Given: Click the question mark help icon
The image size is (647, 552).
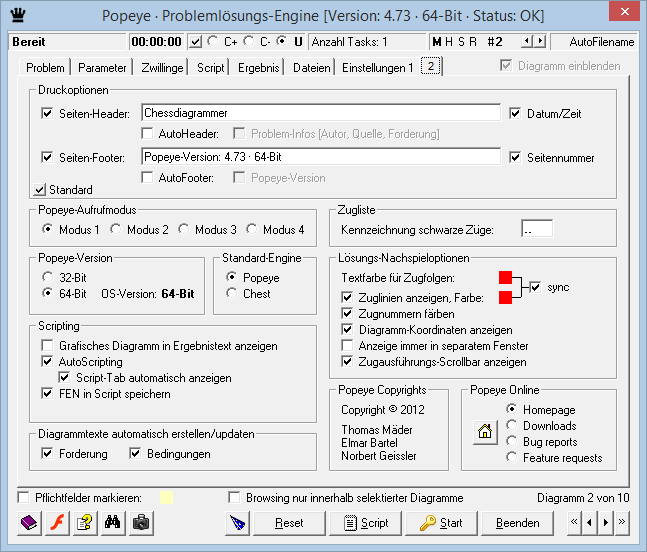Looking at the screenshot, I should [x=85, y=523].
